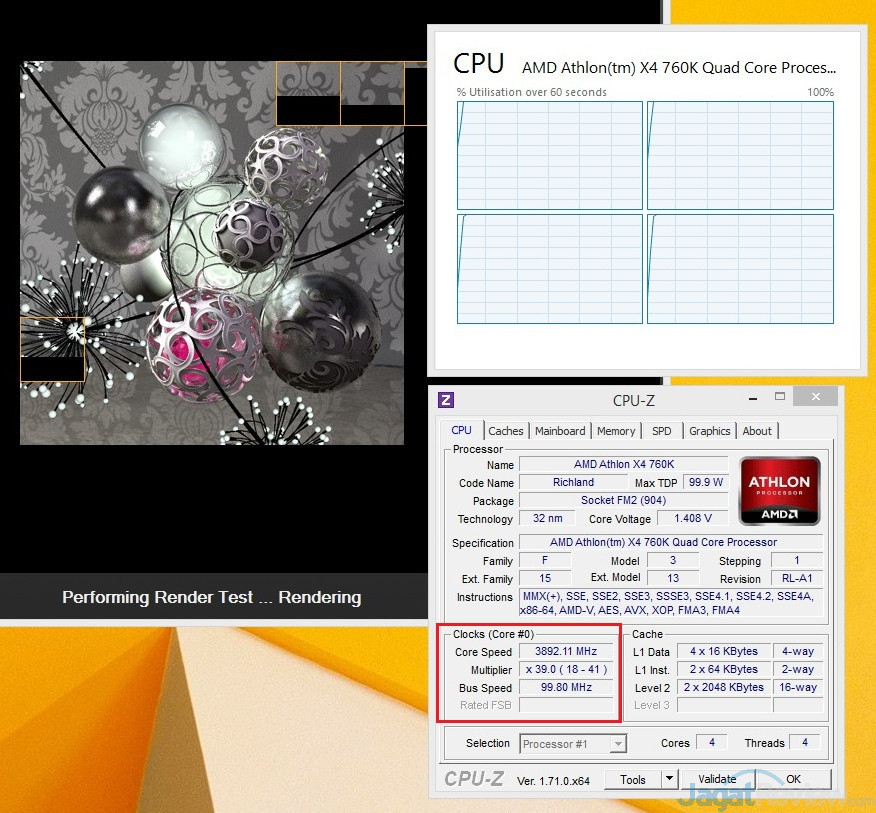Image resolution: width=876 pixels, height=813 pixels.
Task: Click the CPU-Z purple logo icon
Action: point(446,400)
